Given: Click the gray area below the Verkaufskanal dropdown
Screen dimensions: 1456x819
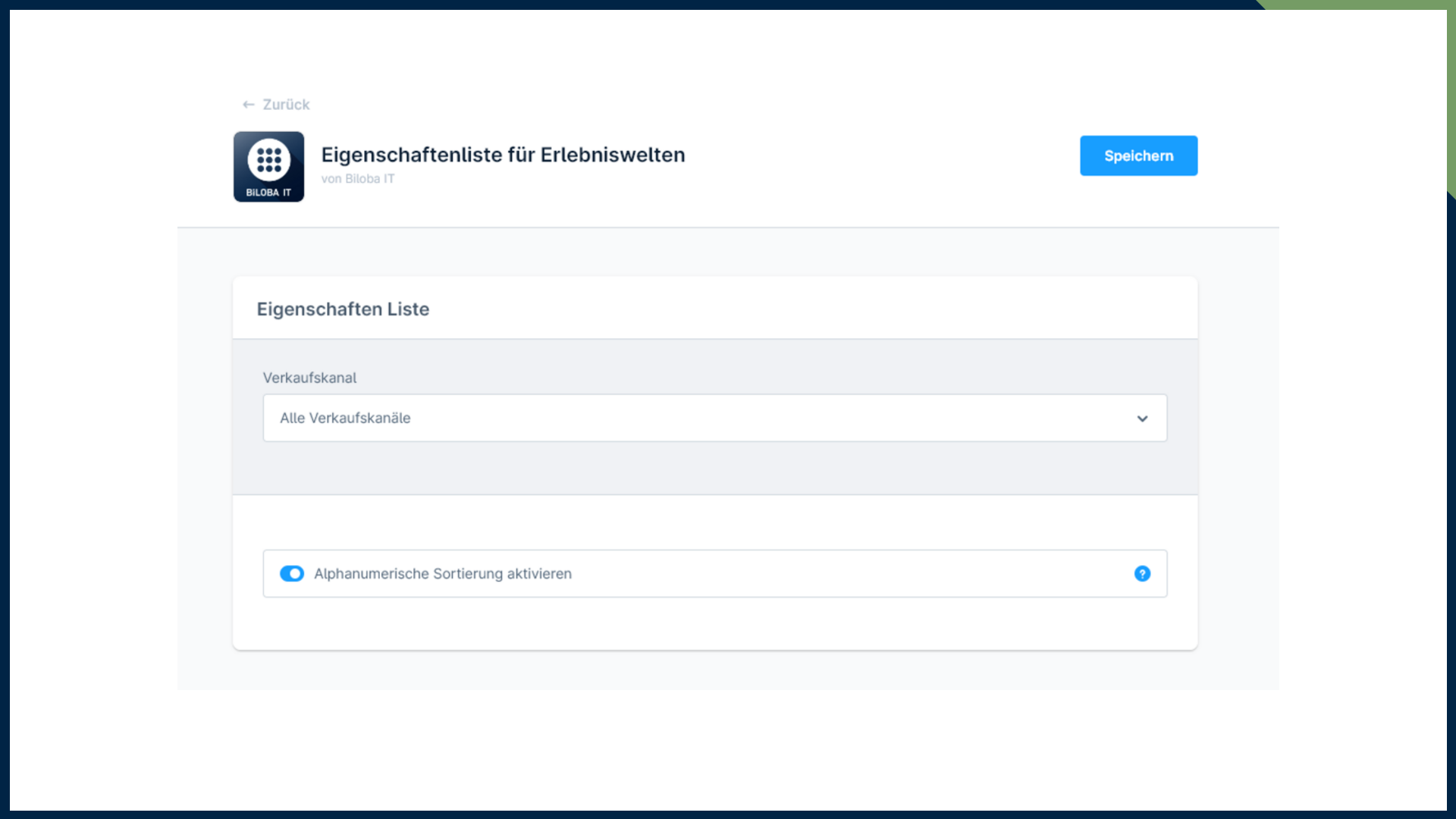Looking at the screenshot, I should tap(714, 469).
